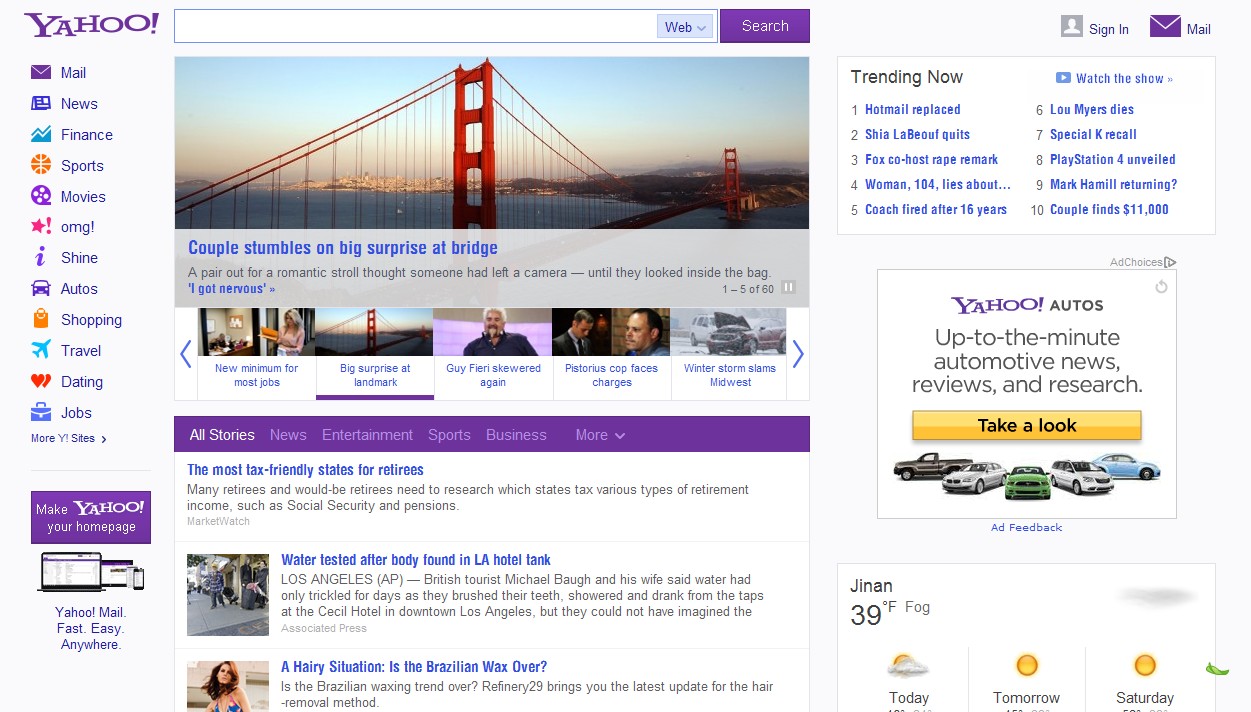Click the Travel airplane icon
Viewport: 1251px width, 712px height.
click(x=41, y=350)
